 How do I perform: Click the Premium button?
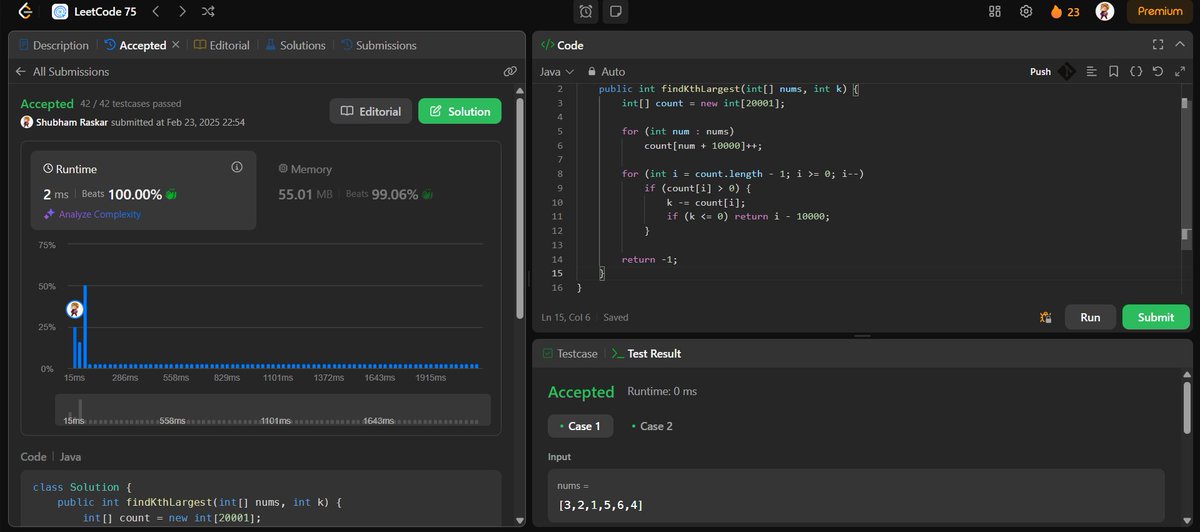pyautogui.click(x=1160, y=12)
